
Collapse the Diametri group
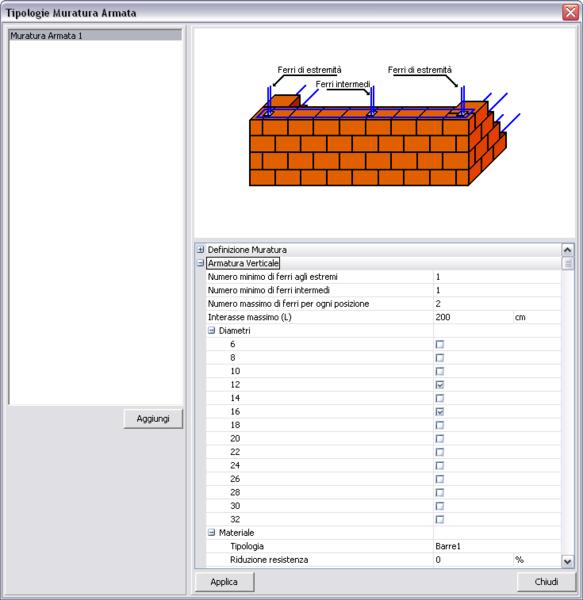212,331
